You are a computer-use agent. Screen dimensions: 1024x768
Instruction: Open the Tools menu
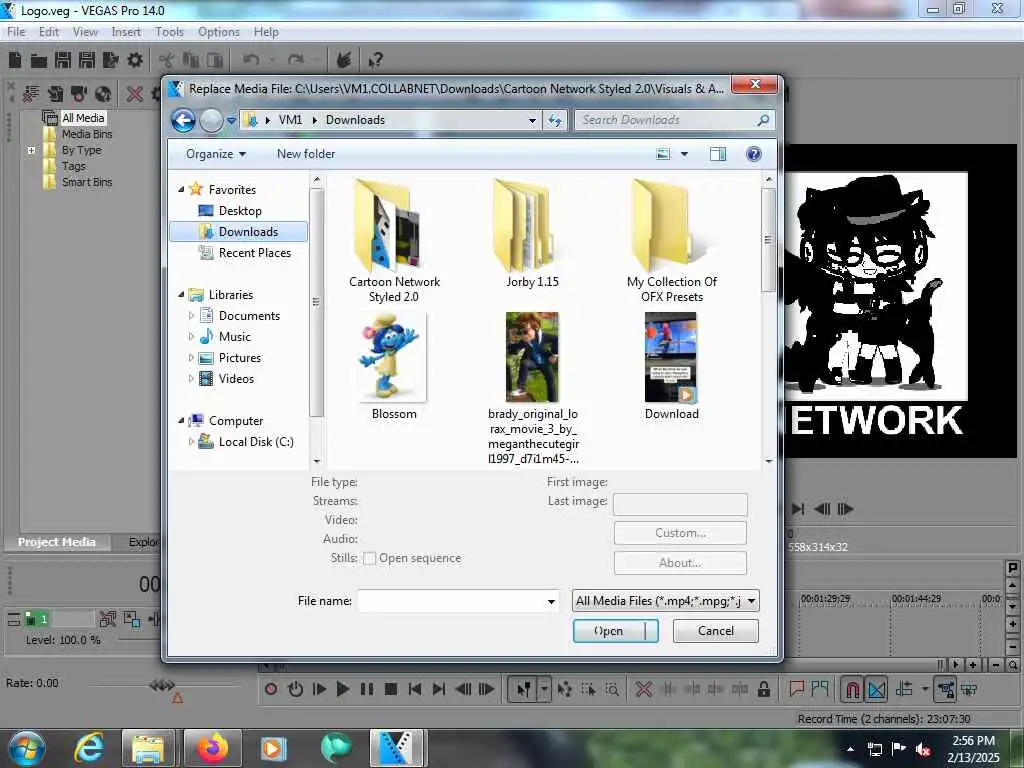[x=170, y=32]
